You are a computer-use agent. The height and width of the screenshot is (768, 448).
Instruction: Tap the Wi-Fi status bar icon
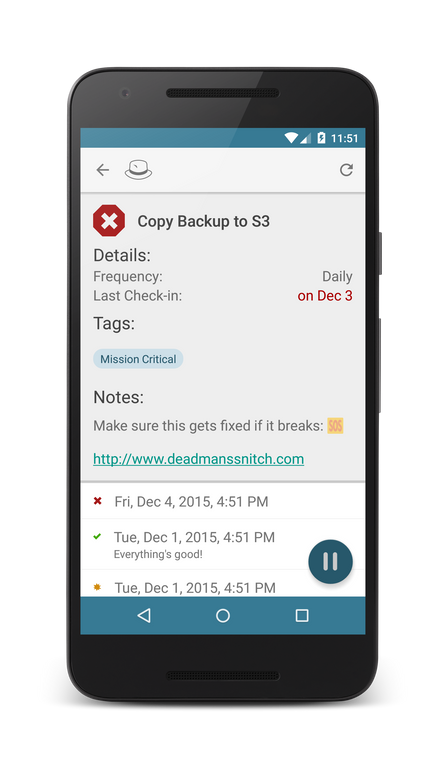pyautogui.click(x=291, y=138)
